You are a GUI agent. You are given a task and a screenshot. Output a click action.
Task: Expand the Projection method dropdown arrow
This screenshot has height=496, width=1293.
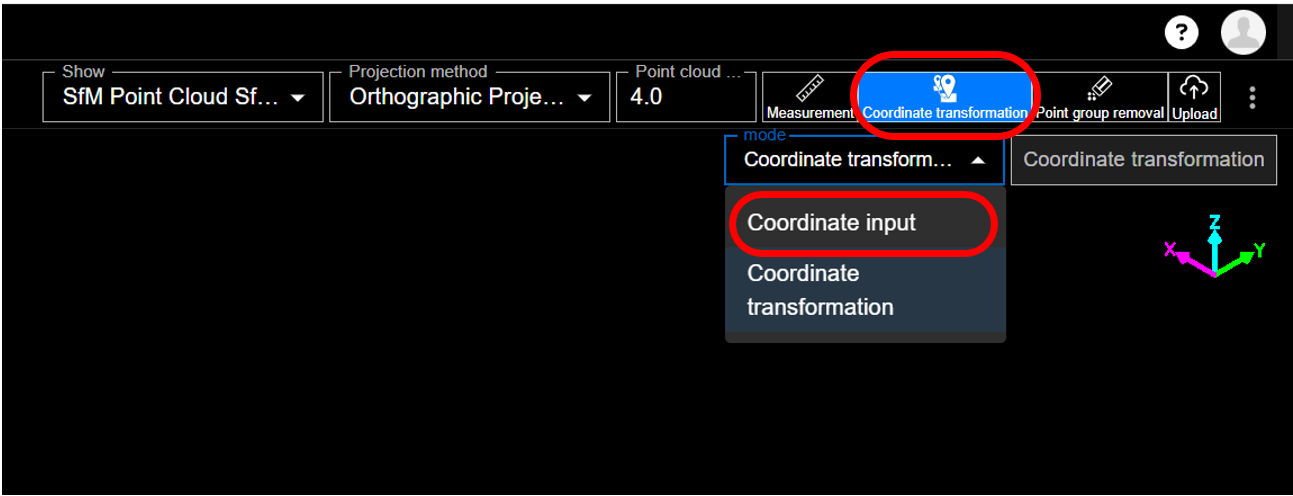click(585, 98)
